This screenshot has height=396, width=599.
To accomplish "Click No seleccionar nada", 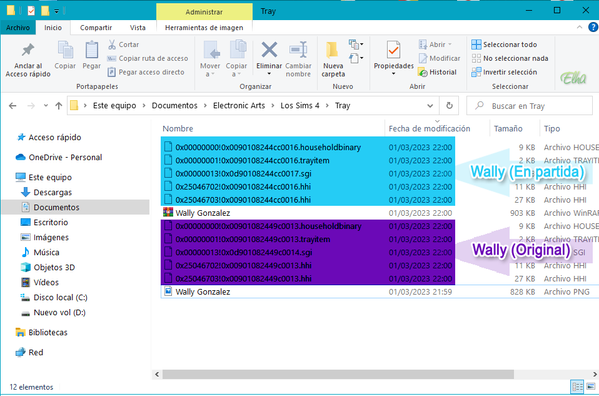I will 510,58.
